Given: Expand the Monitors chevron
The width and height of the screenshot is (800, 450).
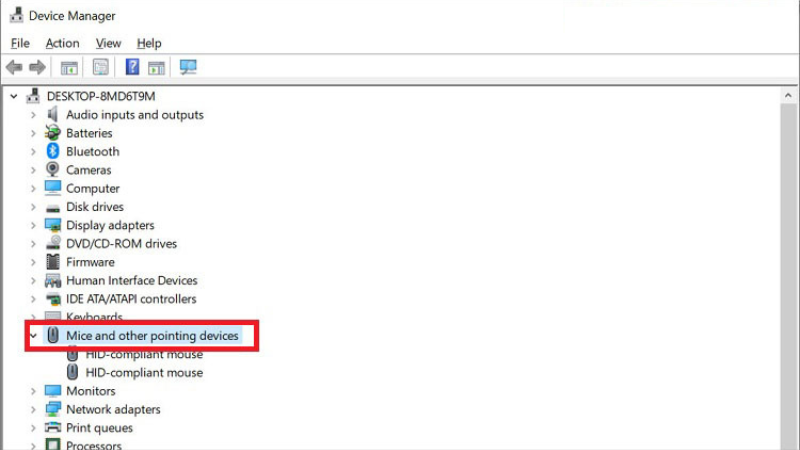Looking at the screenshot, I should (33, 391).
